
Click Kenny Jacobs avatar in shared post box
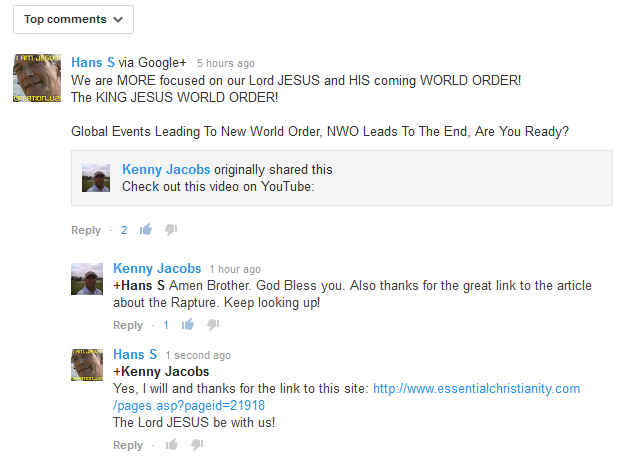point(96,178)
